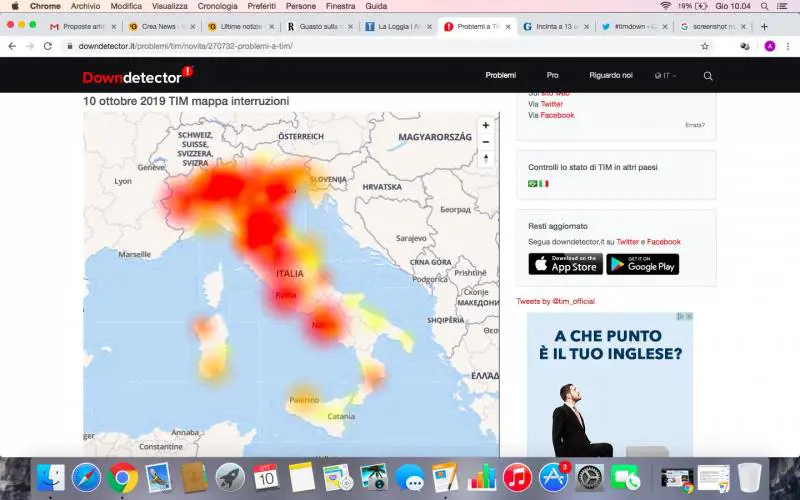
Task: Open Maps app in dock
Action: click(x=337, y=478)
